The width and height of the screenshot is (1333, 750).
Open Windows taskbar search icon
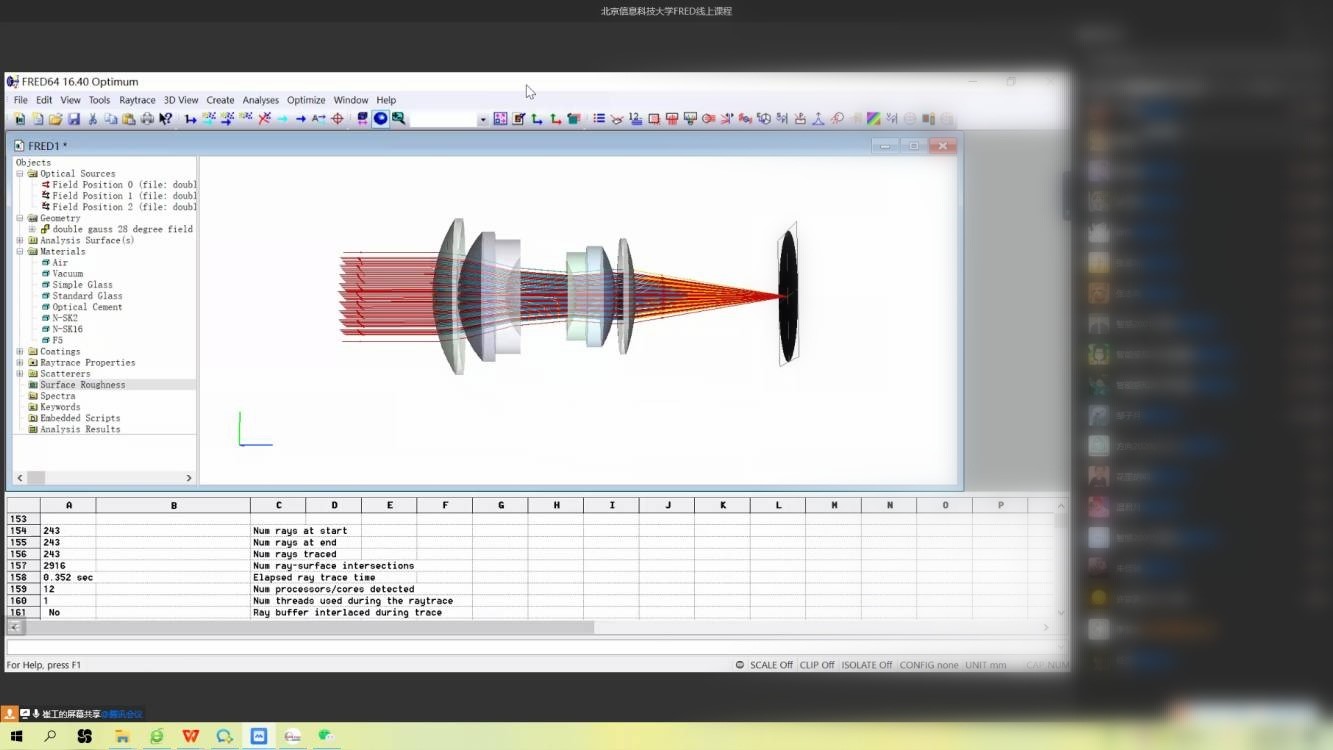pos(50,736)
